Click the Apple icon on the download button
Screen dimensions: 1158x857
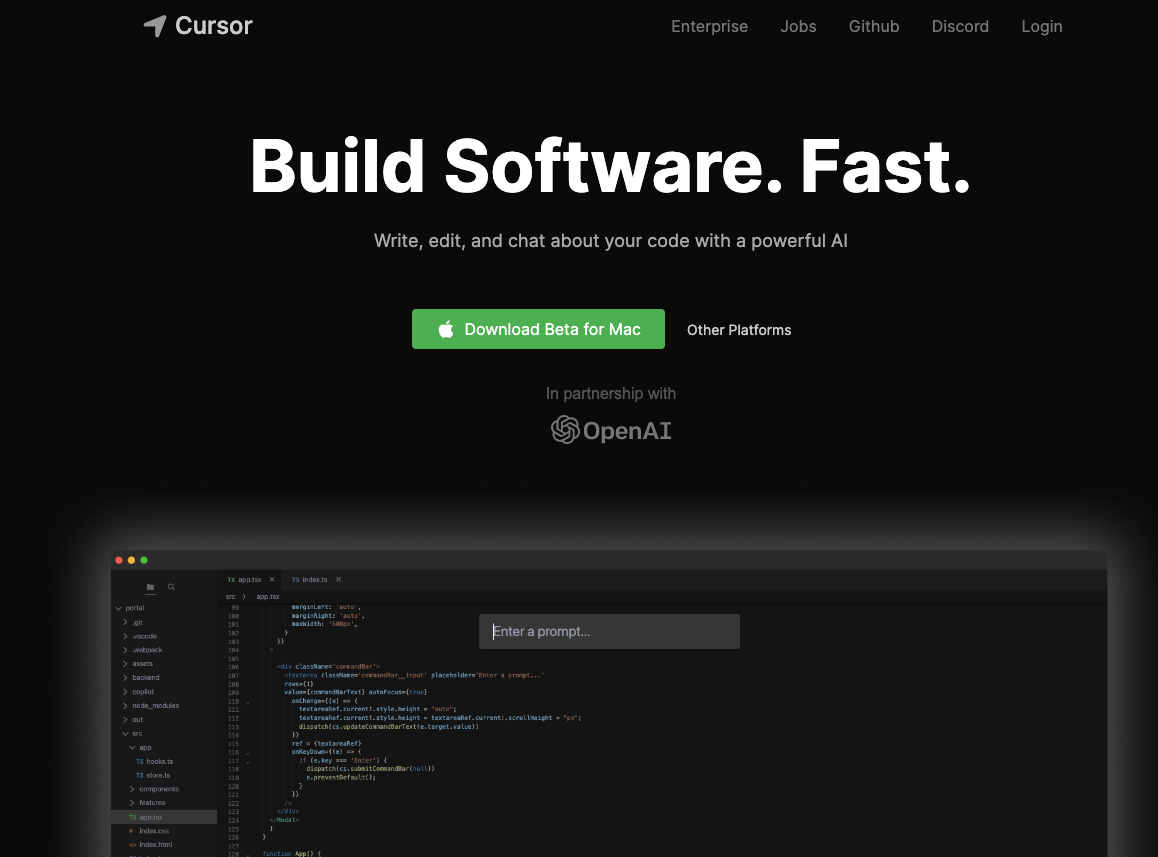coord(446,329)
